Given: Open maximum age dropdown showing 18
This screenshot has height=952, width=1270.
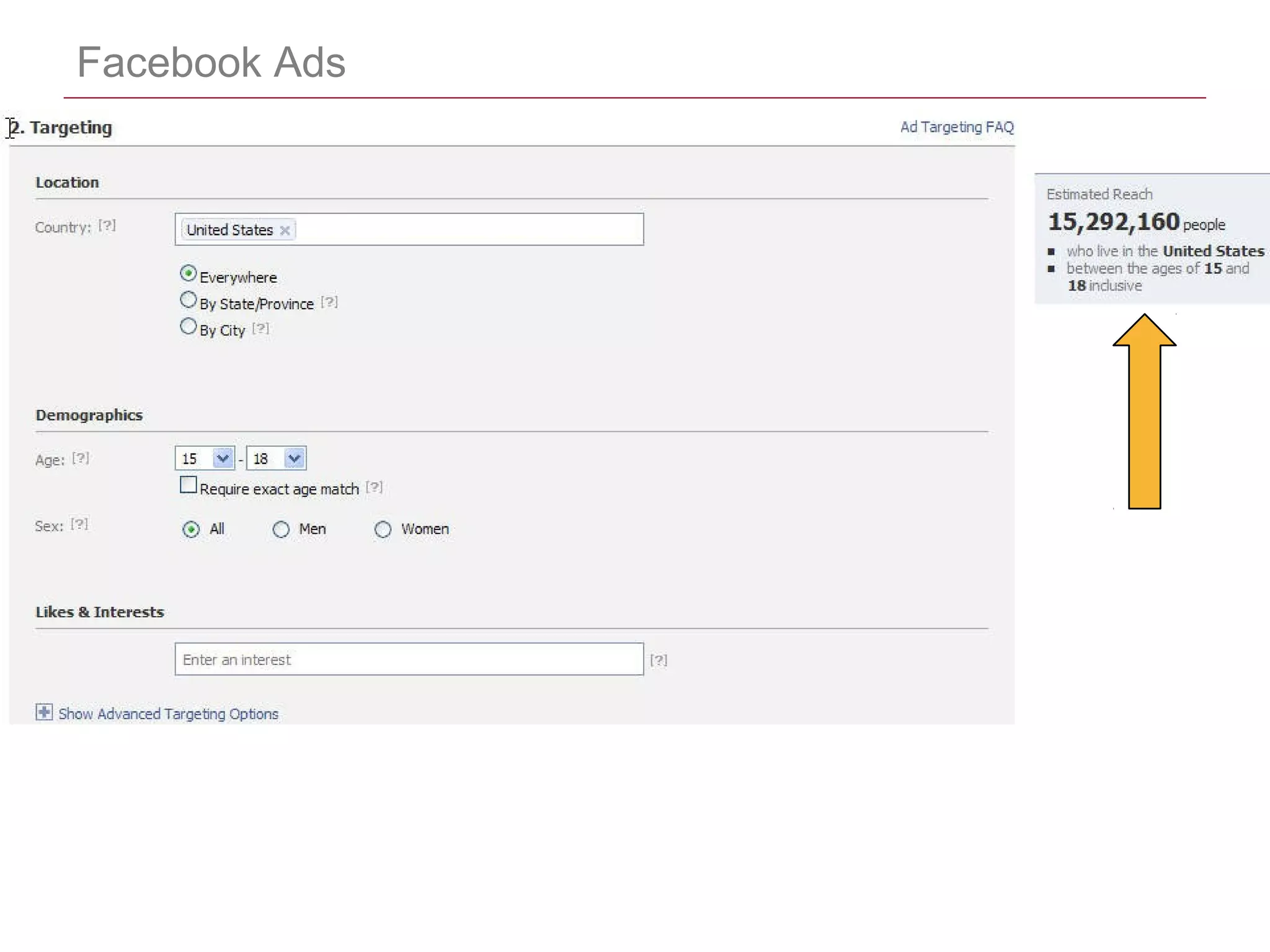Looking at the screenshot, I should click(277, 459).
